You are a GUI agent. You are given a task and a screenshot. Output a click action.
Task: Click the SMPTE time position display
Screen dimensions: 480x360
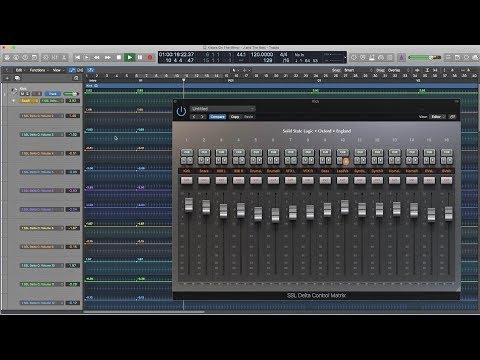pos(176,54)
